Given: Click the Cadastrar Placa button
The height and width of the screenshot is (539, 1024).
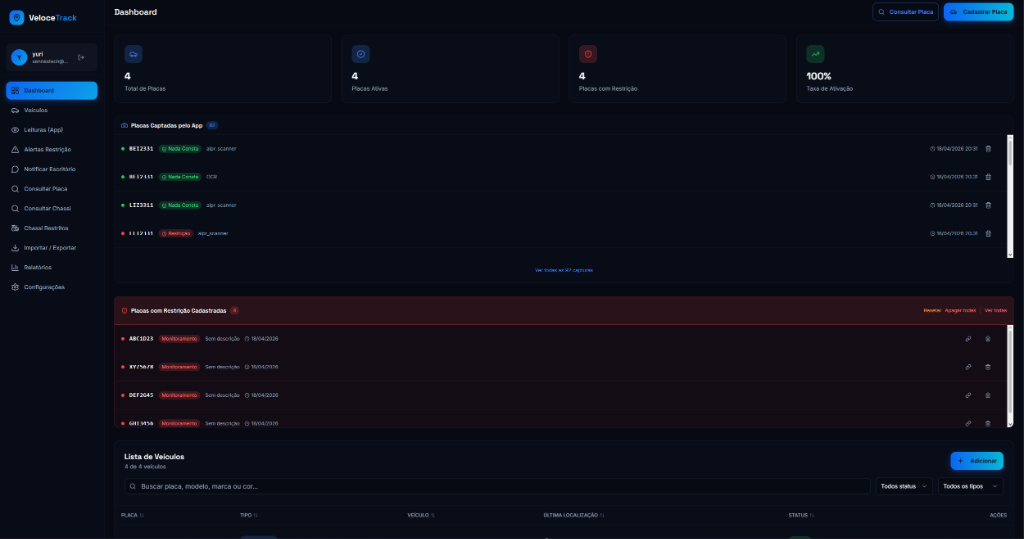Looking at the screenshot, I should point(978,12).
